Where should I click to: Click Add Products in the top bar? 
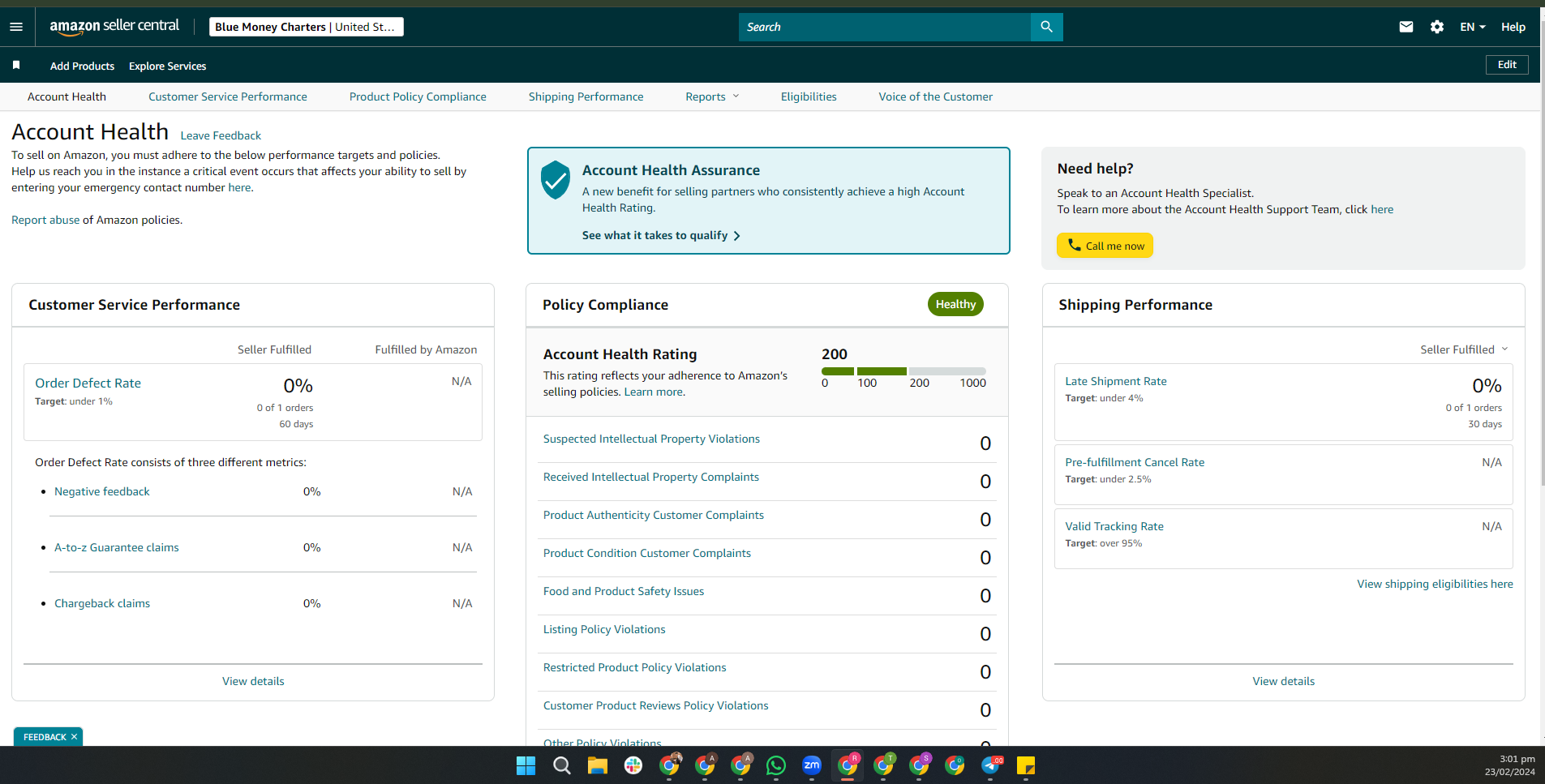(x=82, y=66)
